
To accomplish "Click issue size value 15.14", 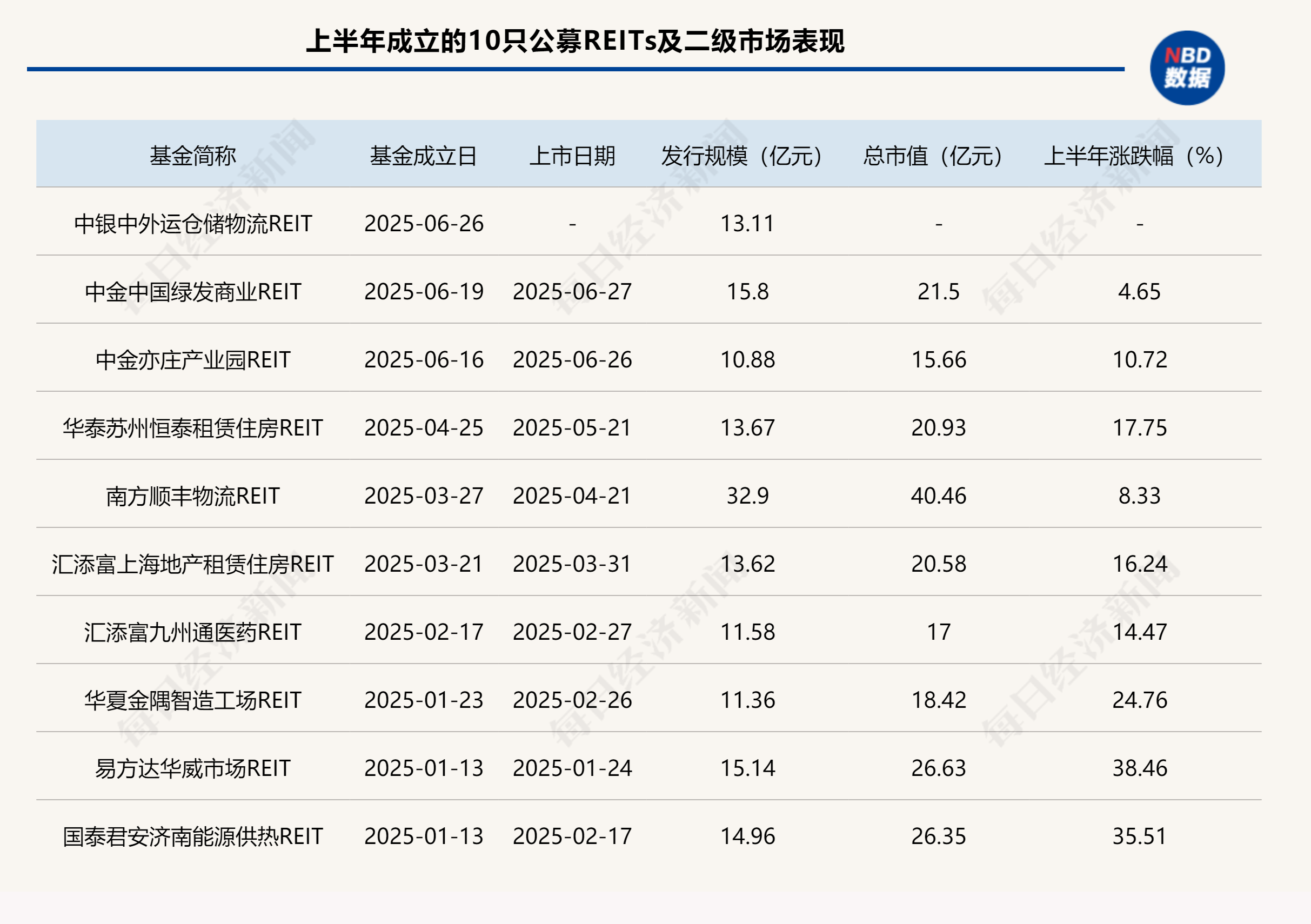I will pos(747,767).
